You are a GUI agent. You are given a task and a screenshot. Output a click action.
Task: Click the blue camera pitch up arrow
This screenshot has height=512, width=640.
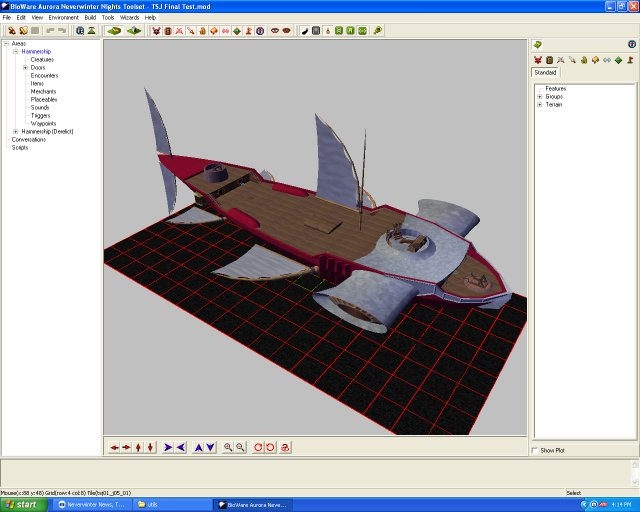click(x=198, y=447)
